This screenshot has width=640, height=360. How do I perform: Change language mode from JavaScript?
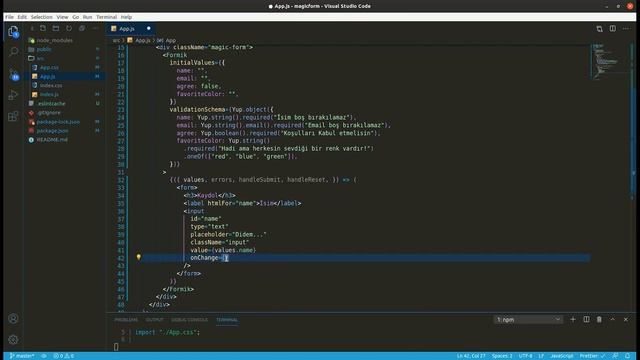click(x=562, y=356)
